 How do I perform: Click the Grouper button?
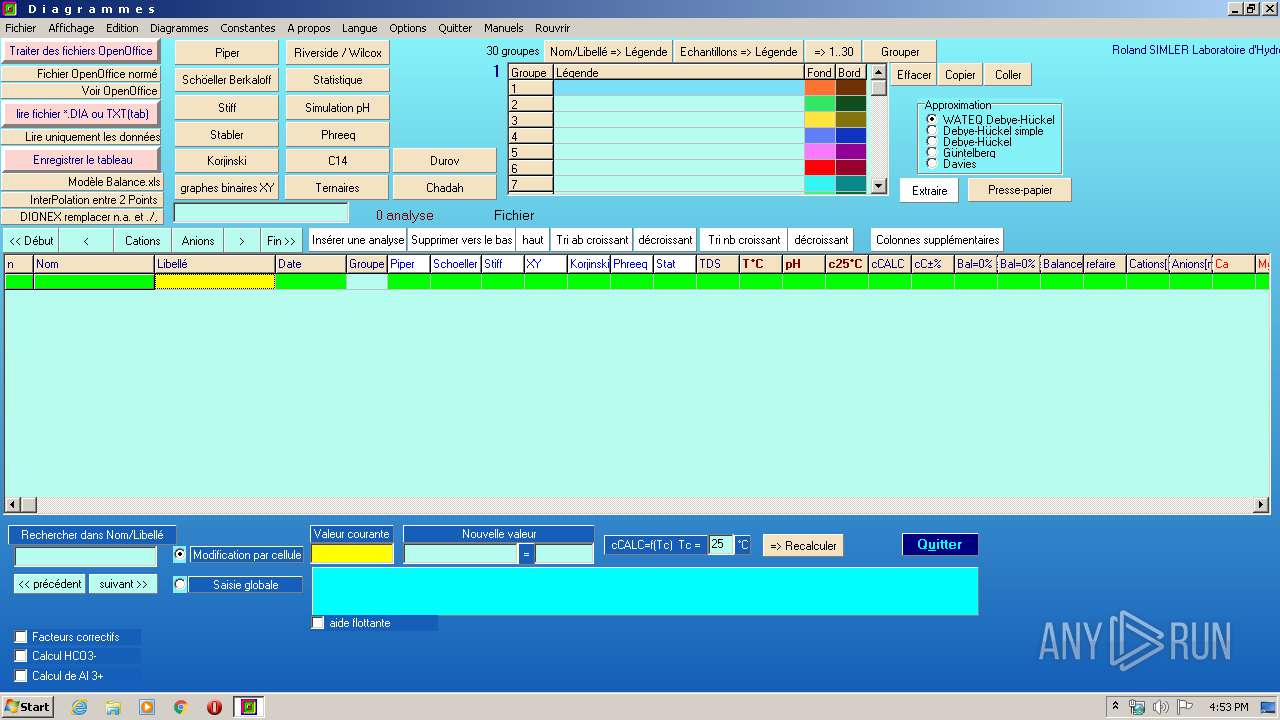click(900, 52)
